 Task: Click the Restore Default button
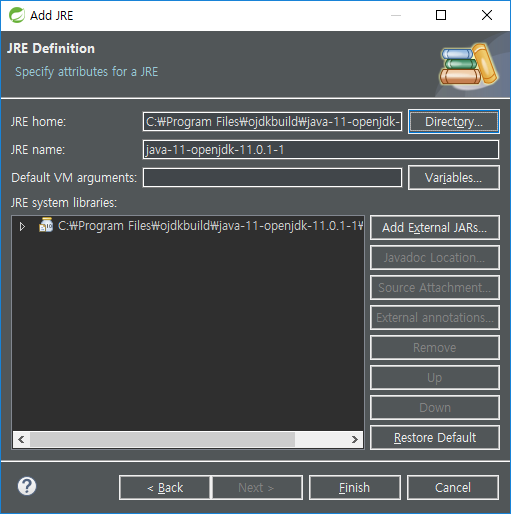coord(435,437)
